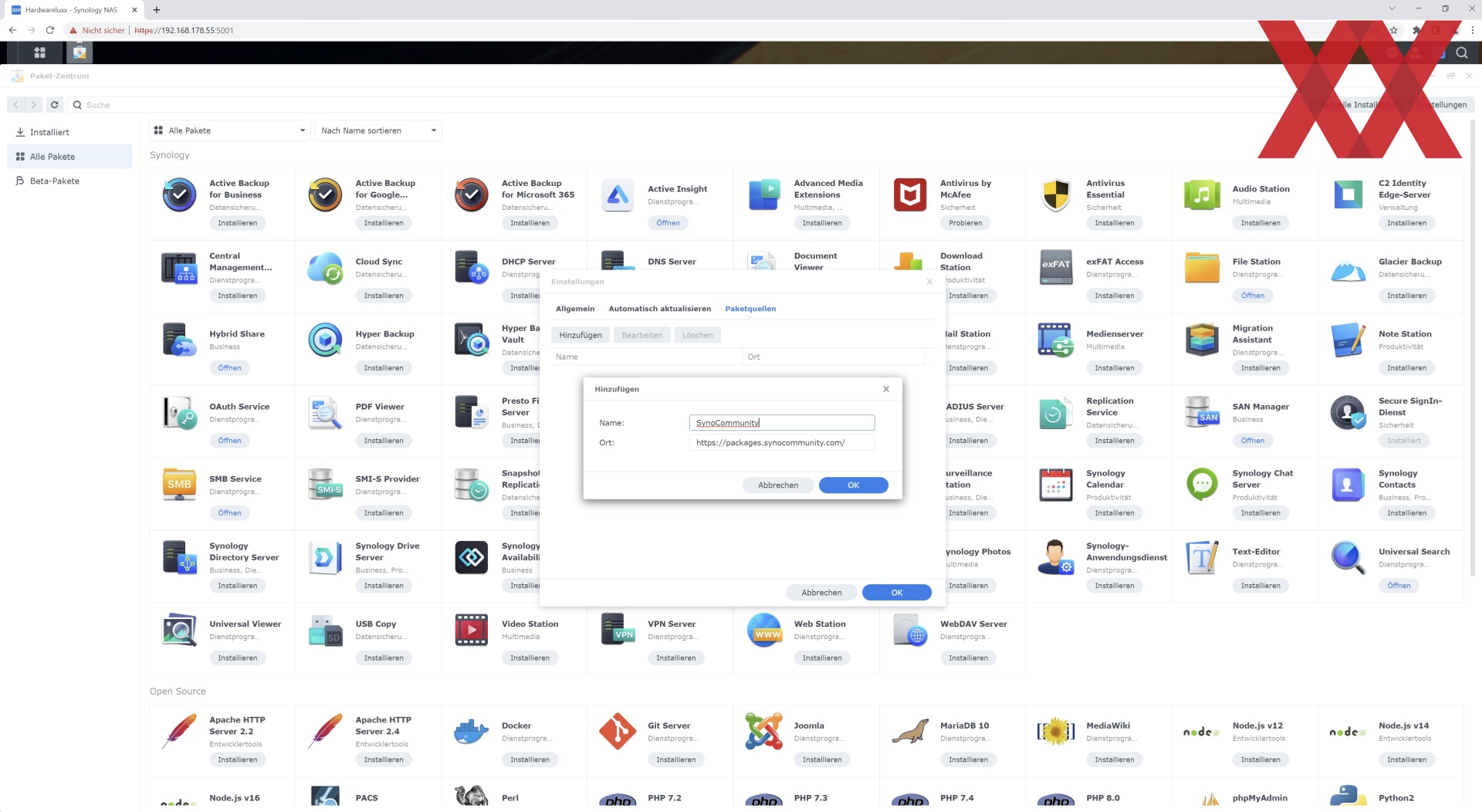
Task: Open a new browser tab
Action: pos(157,10)
